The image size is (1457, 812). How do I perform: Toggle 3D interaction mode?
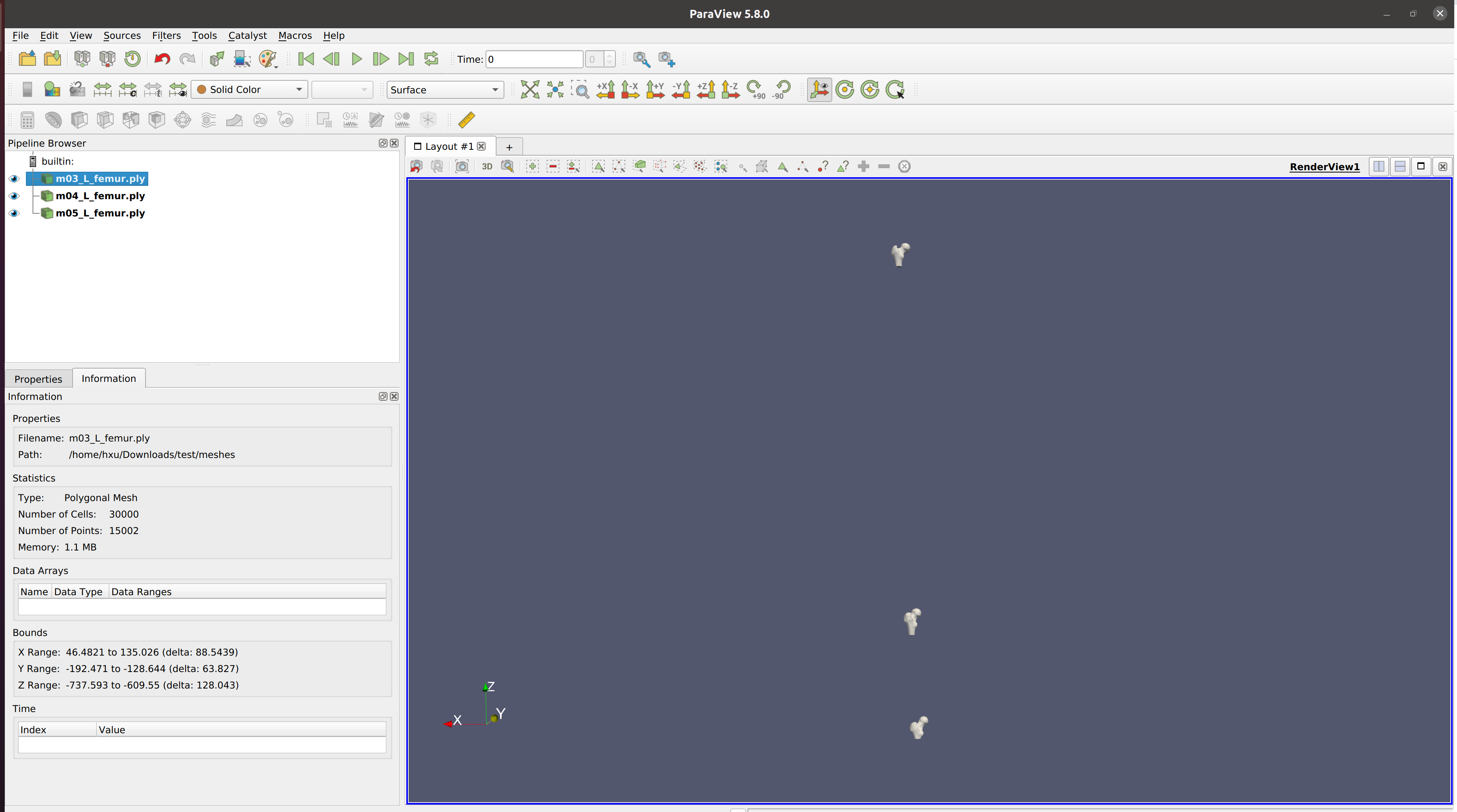pos(486,166)
